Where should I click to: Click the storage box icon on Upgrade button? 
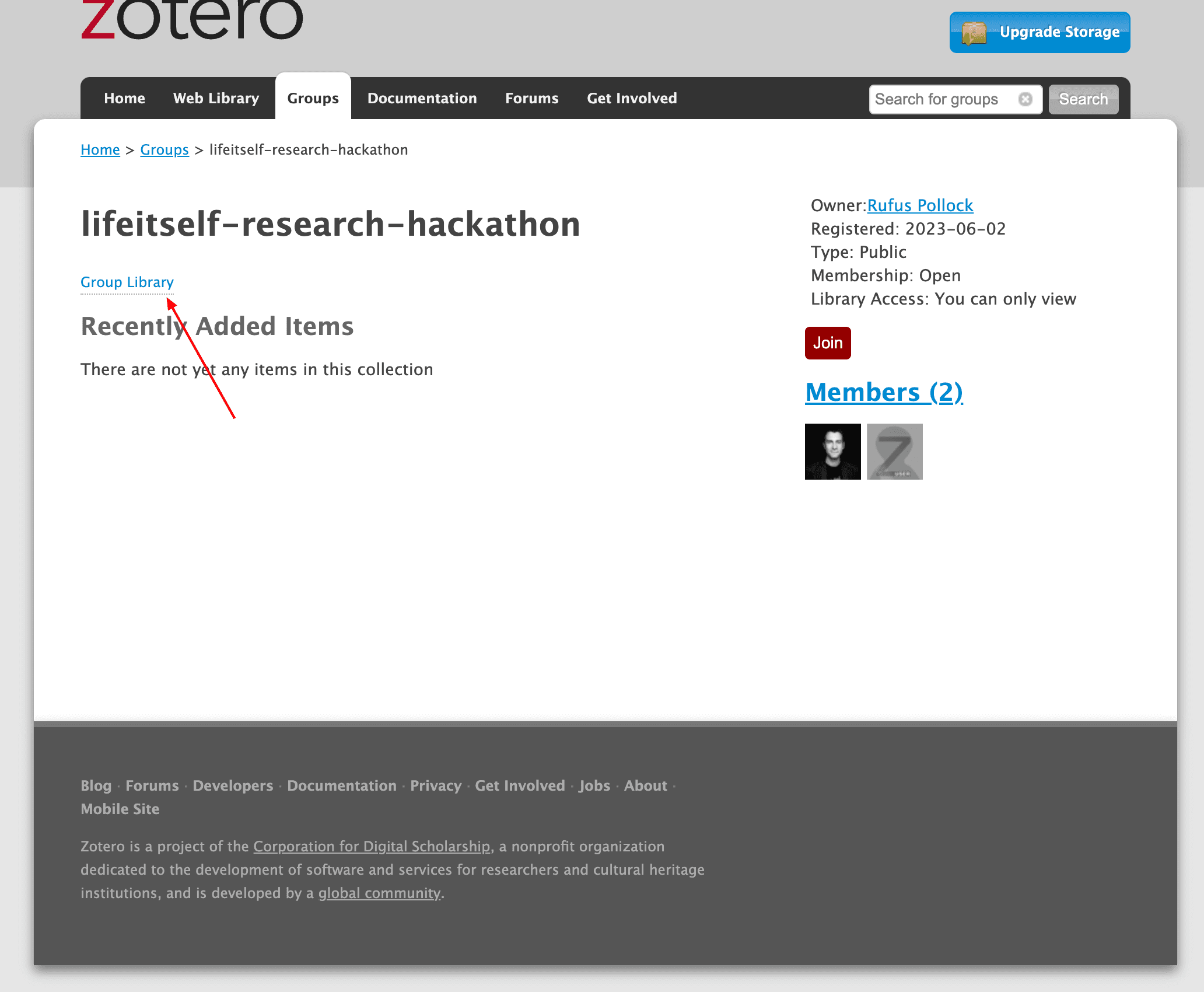(x=974, y=33)
